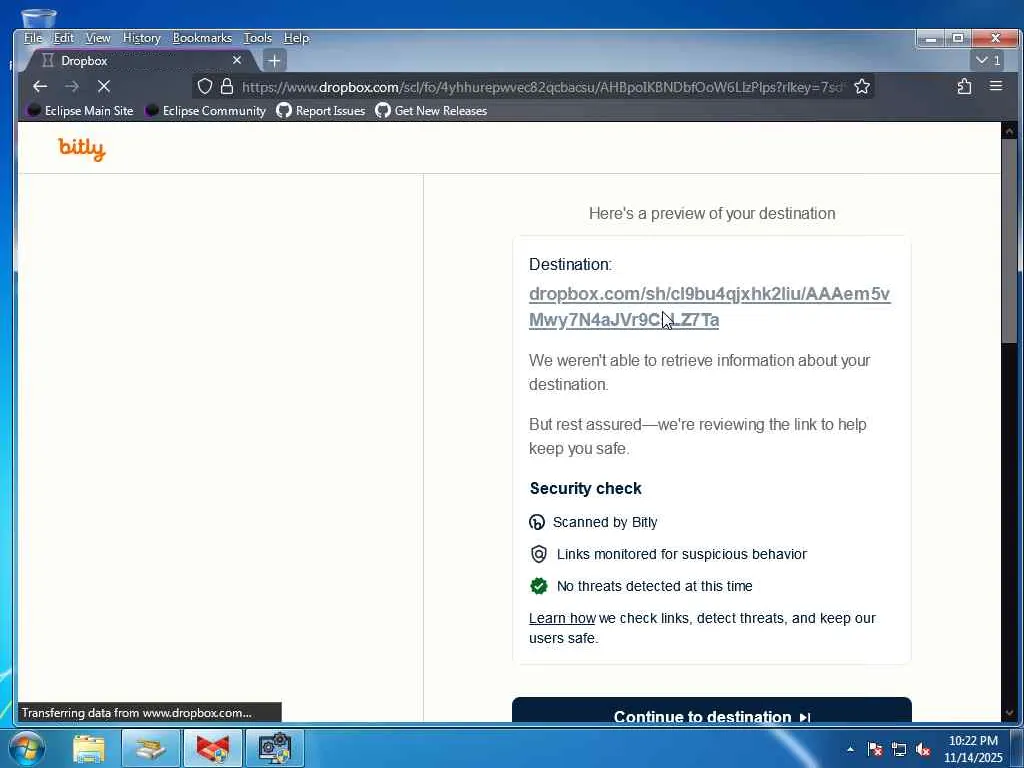Open the hamburger application menu
The height and width of the screenshot is (768, 1024).
tap(995, 86)
